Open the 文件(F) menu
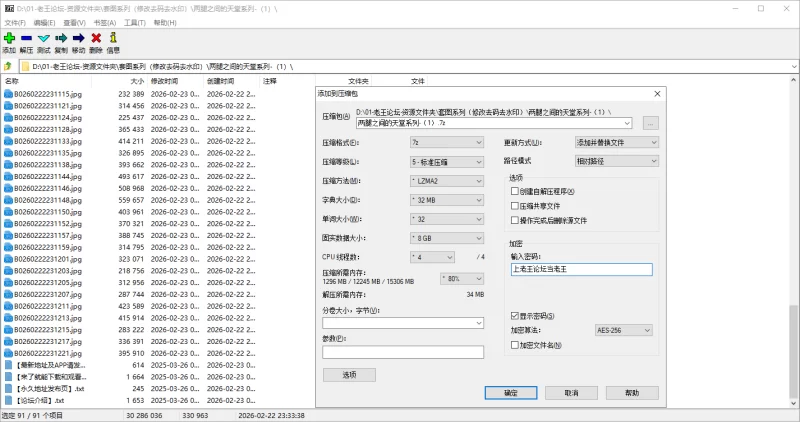Viewport: 800px width, 422px height. point(15,21)
